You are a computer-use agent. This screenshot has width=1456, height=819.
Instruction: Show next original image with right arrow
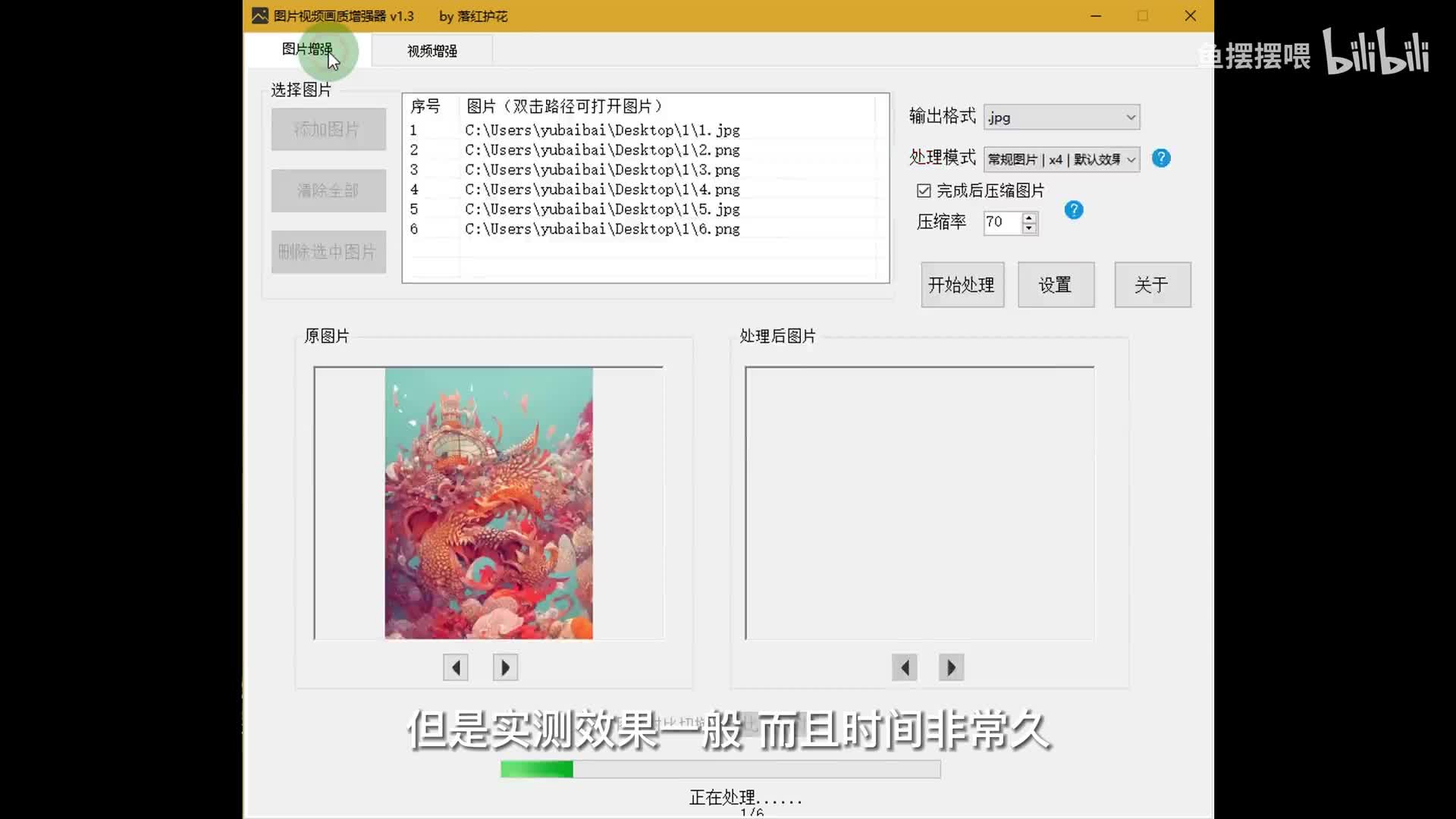point(505,667)
